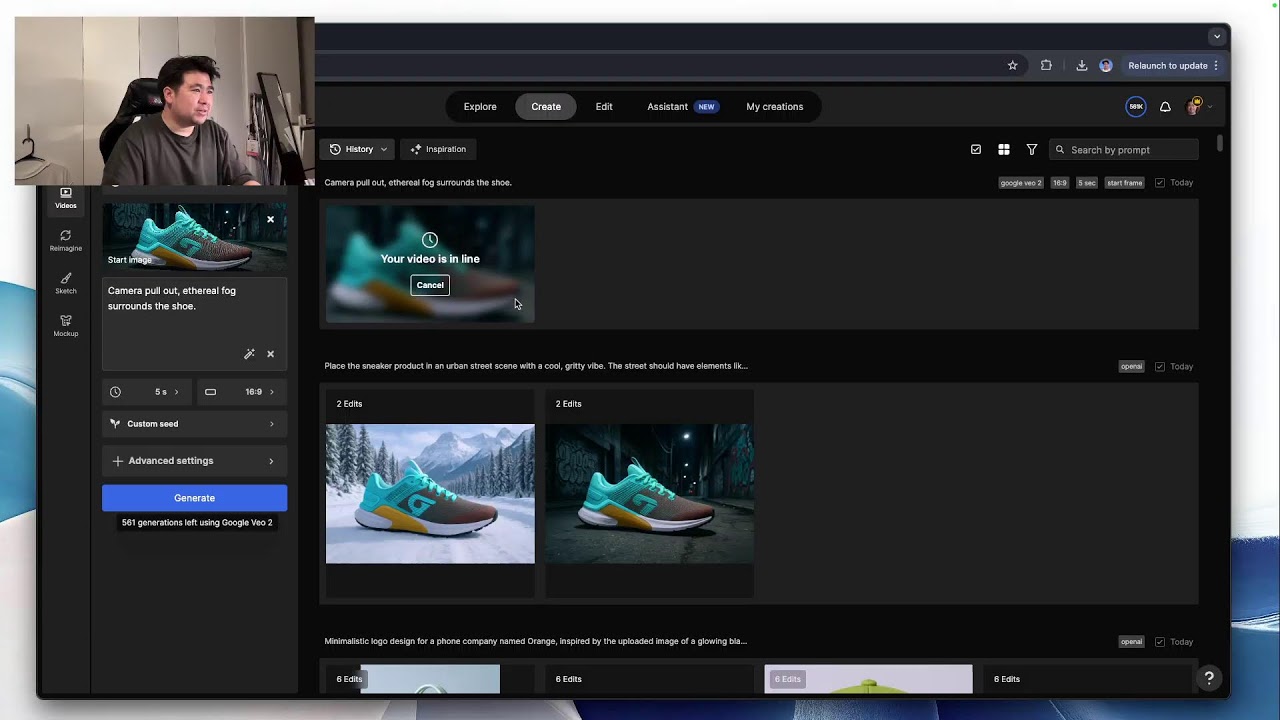Click '2 Edits' label above snowy sneaker
This screenshot has width=1280, height=720.
[x=349, y=404]
